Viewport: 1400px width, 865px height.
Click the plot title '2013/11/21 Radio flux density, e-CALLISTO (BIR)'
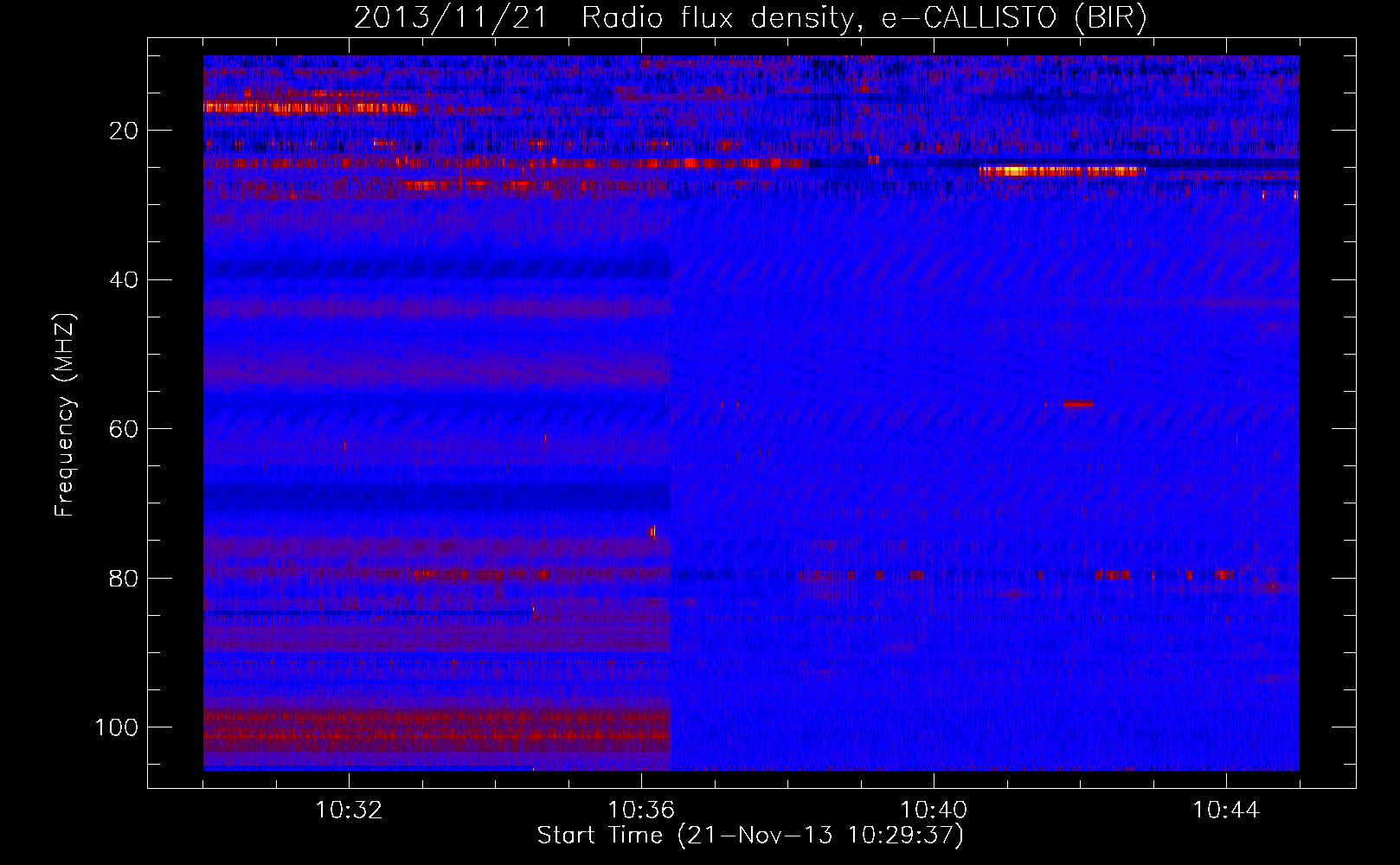click(x=750, y=17)
